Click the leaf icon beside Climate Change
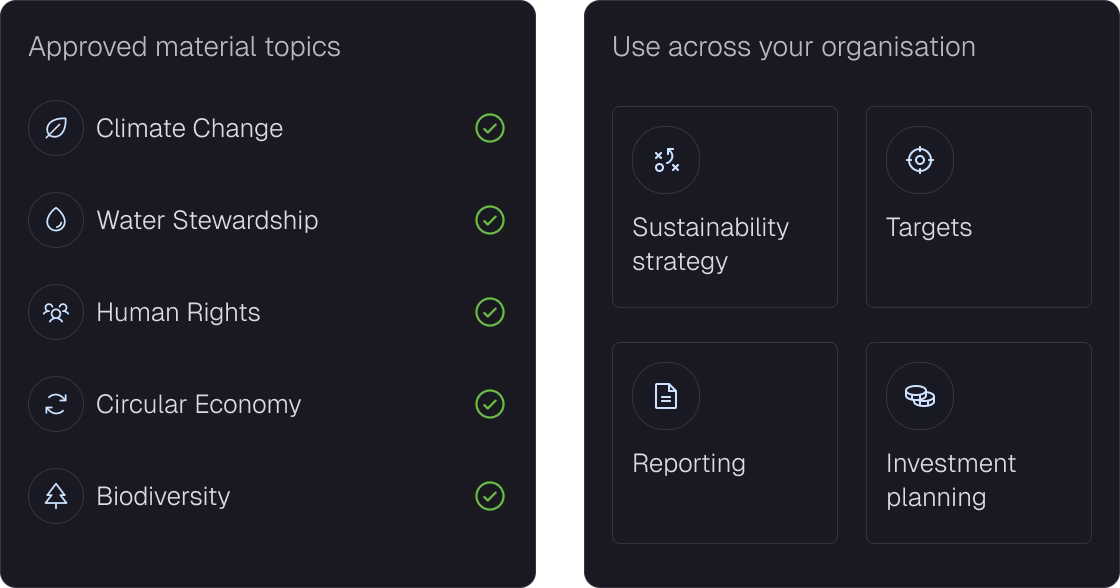 coord(56,129)
